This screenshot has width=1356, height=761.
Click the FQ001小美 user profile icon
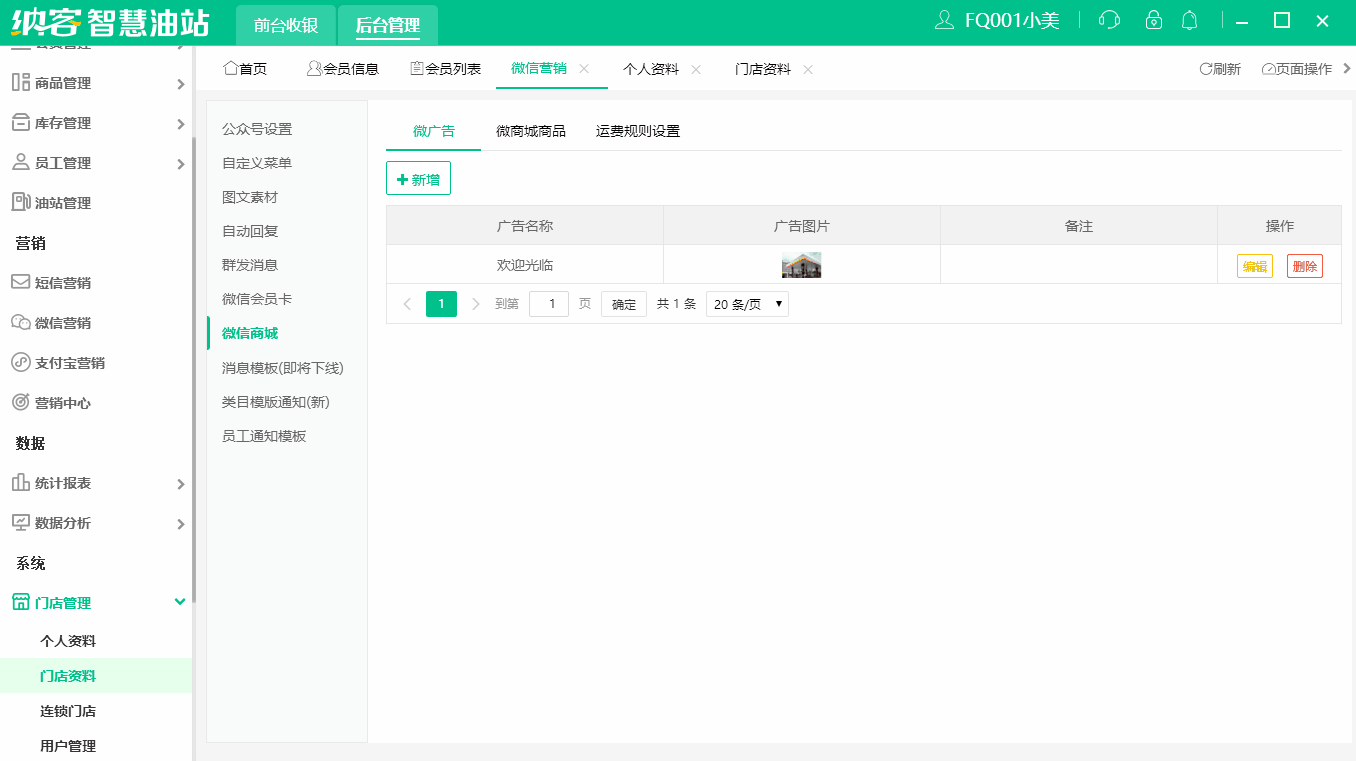click(x=944, y=20)
